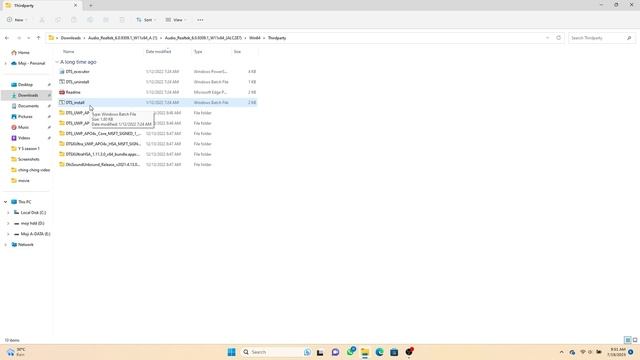Refresh the Thirdparty folder
This screenshot has height=360, width=640.
[x=558, y=38]
